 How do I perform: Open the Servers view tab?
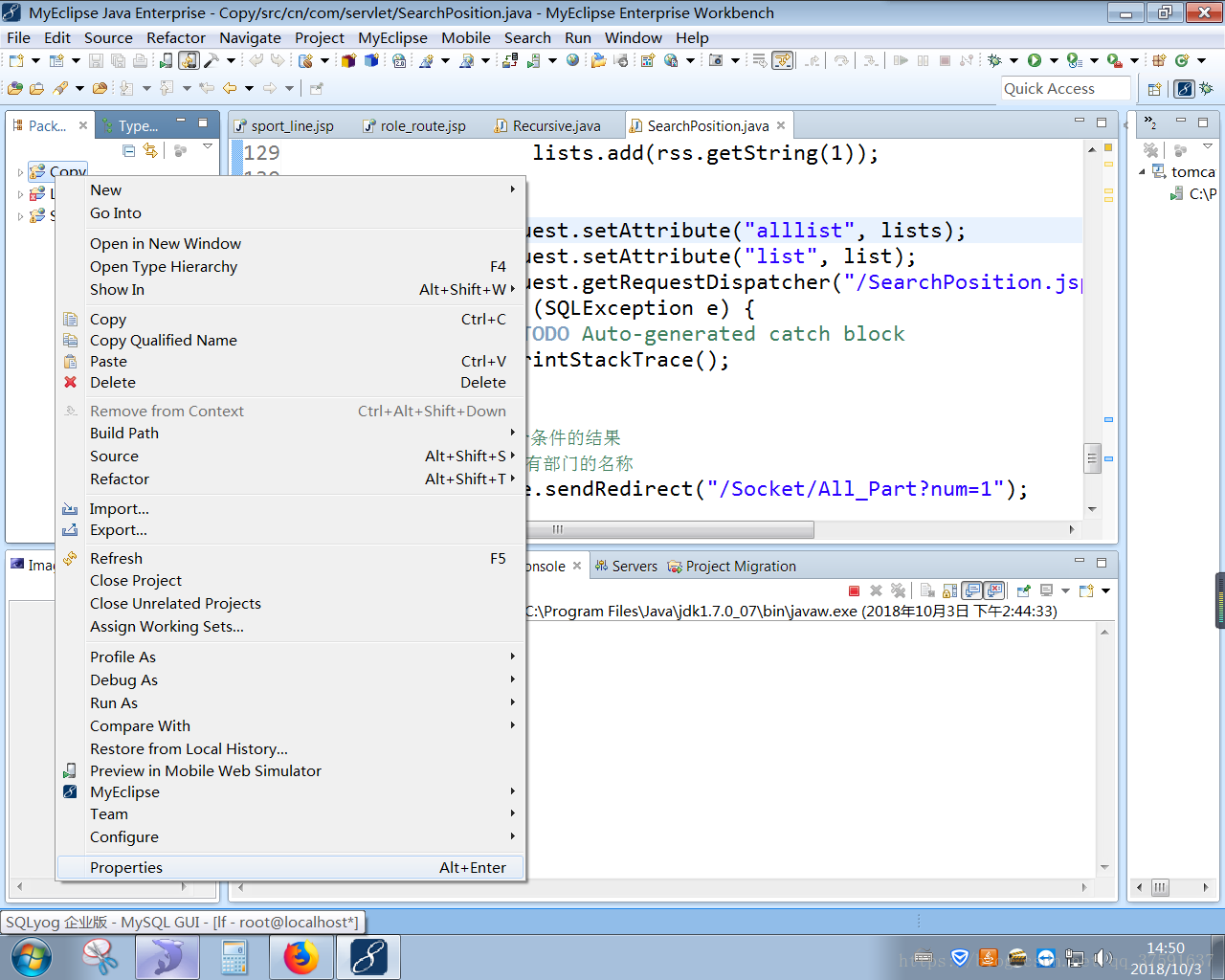click(x=626, y=567)
